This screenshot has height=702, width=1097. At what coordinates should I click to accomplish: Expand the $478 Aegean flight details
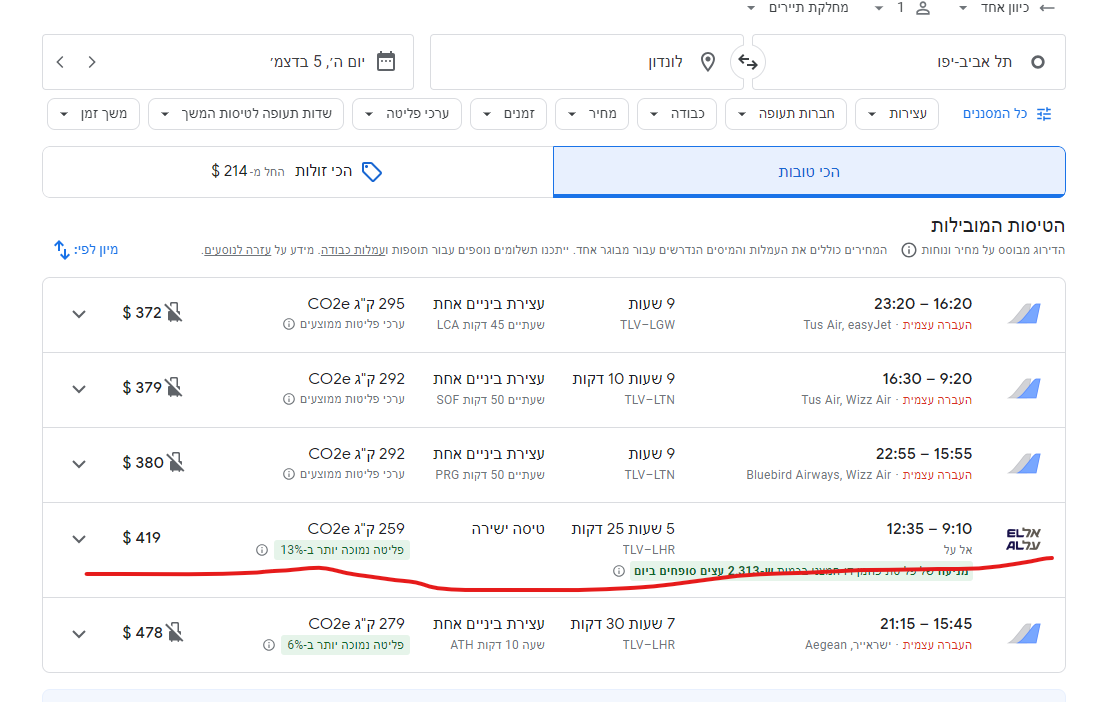coord(79,633)
